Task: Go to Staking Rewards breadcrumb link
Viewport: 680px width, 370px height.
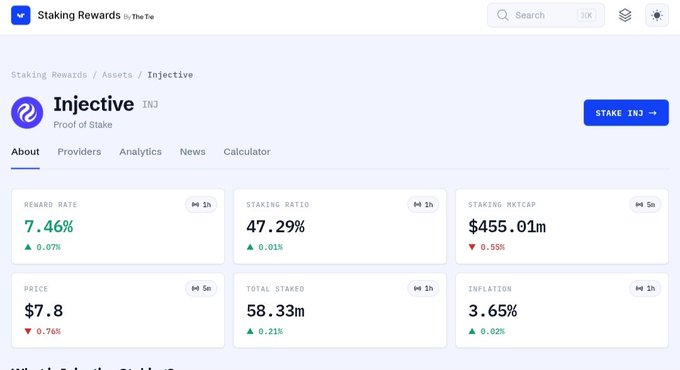Action: tap(49, 75)
